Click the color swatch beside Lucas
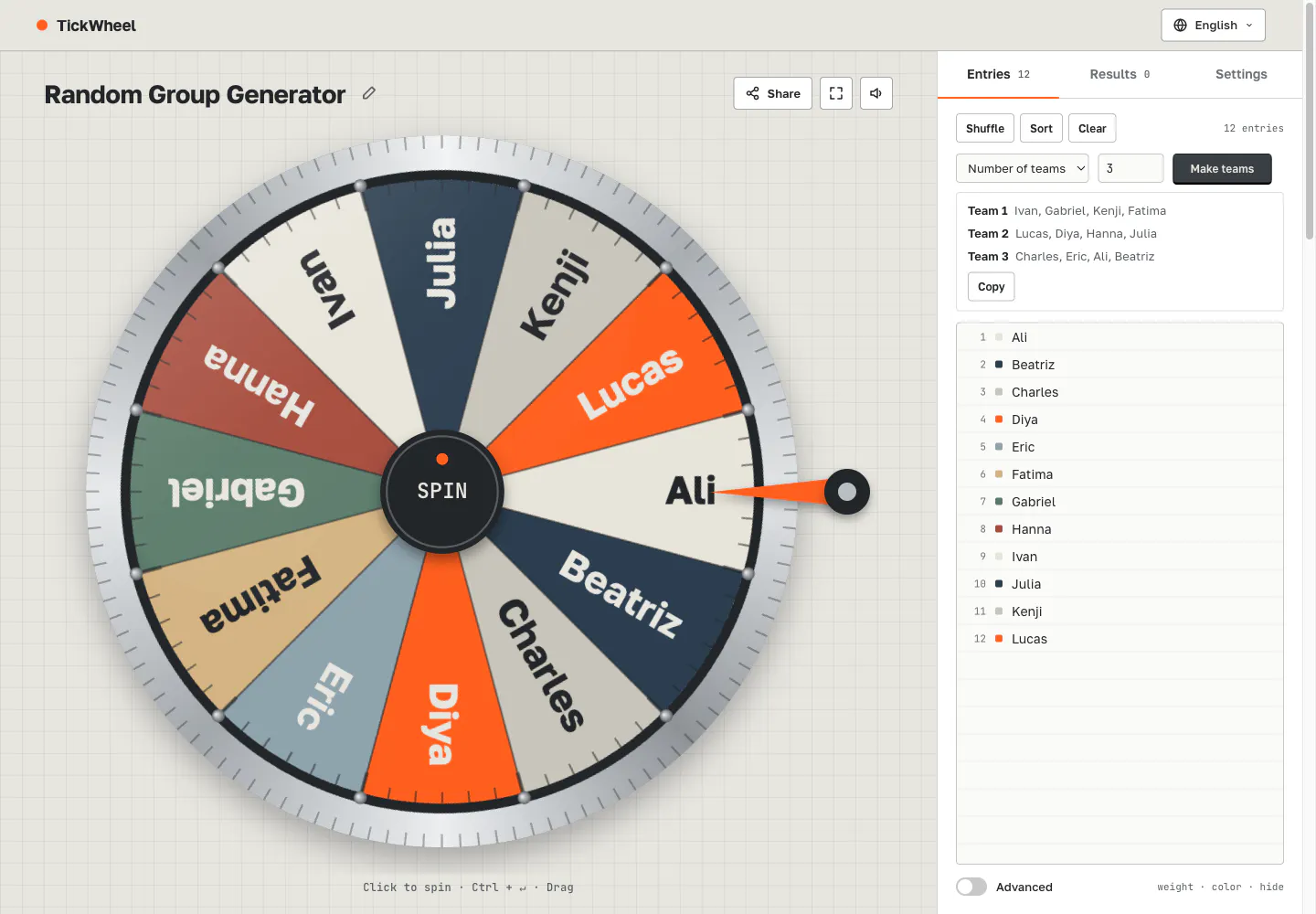The image size is (1316, 914). click(999, 639)
